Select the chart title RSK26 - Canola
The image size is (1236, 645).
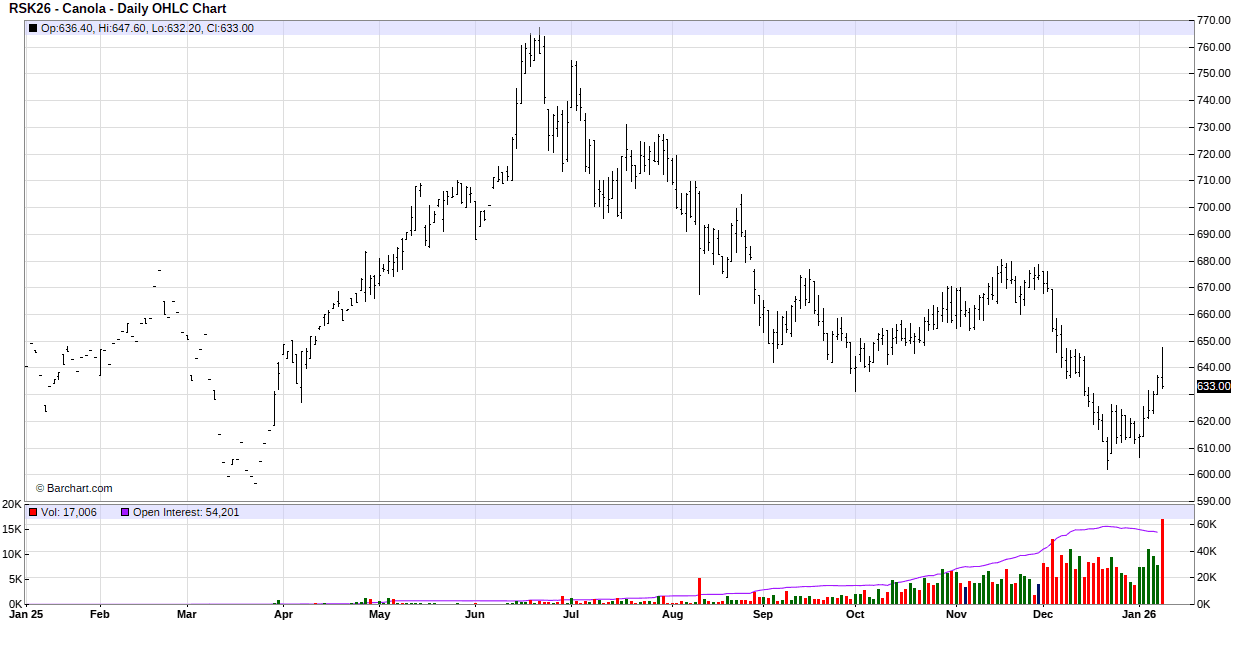pyautogui.click(x=117, y=9)
